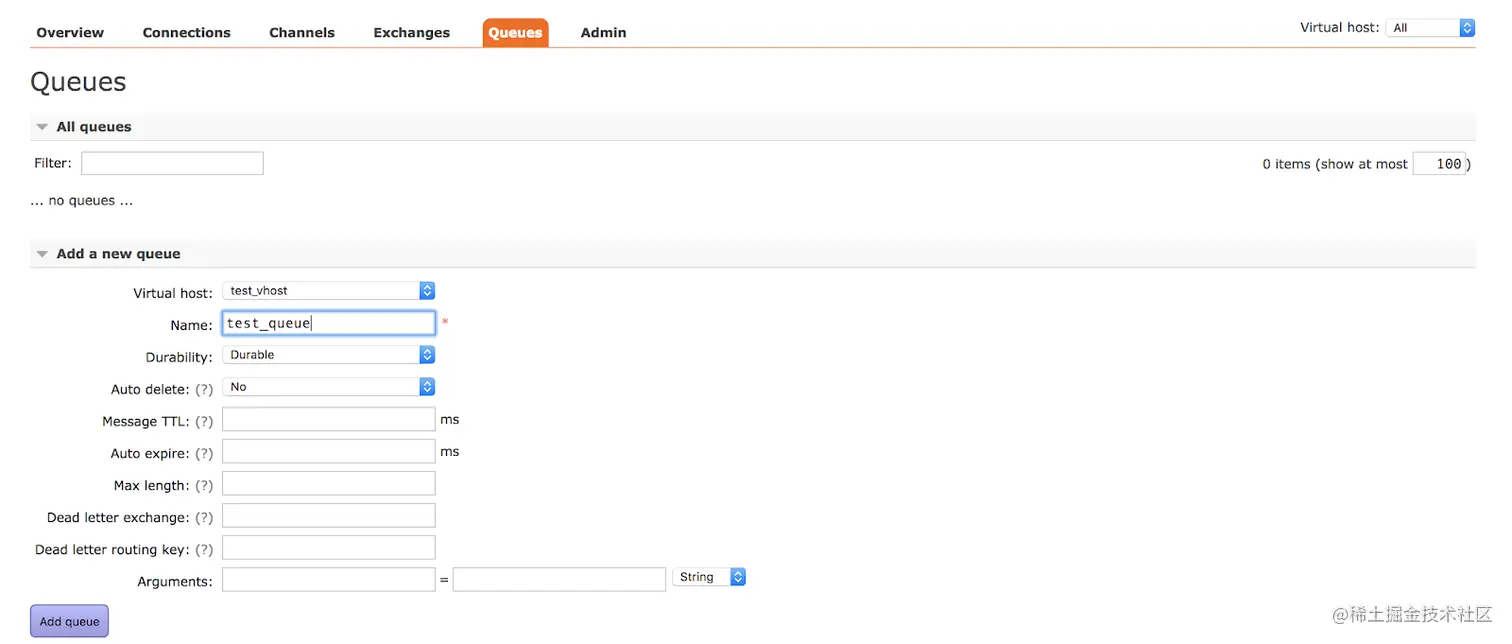Screen dimensions: 1512x644
Task: Click the Queues page heading
Action: click(x=78, y=81)
